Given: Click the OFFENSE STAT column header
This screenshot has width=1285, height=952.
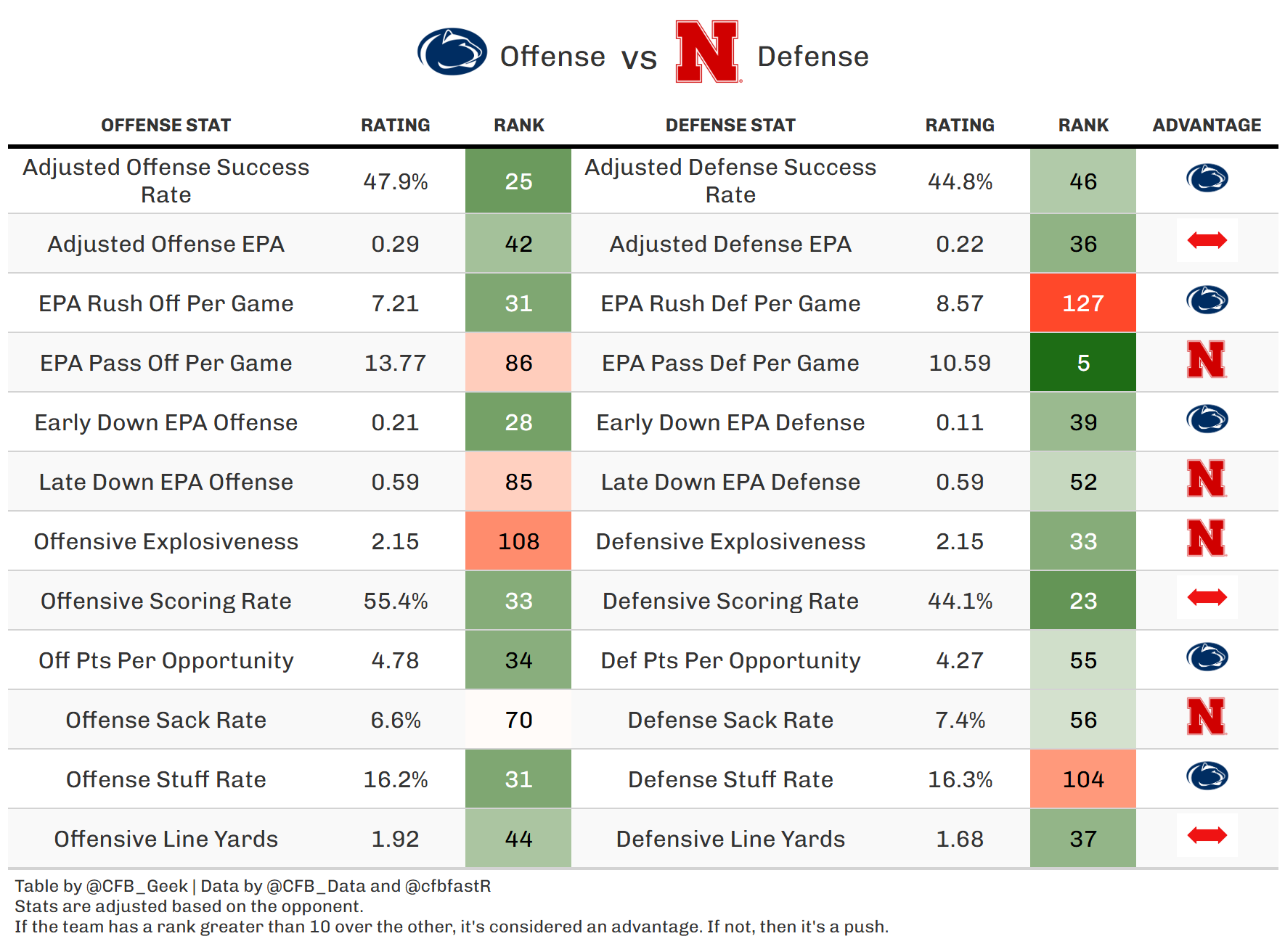Looking at the screenshot, I should 166,126.
